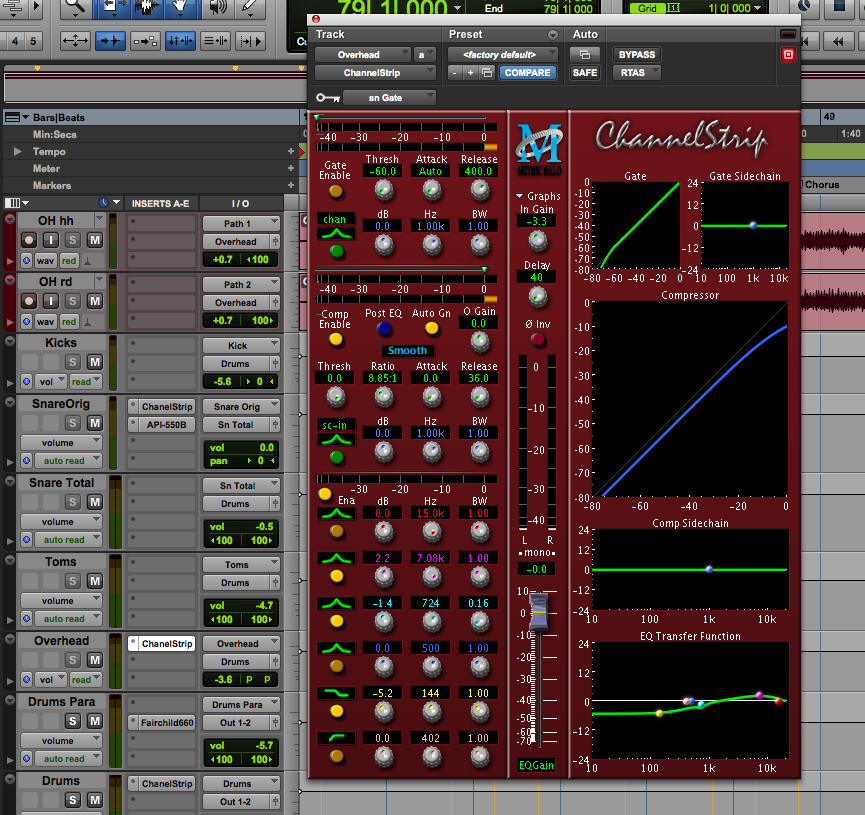Click the compressor Ratio knob
This screenshot has width=865, height=815.
click(383, 396)
